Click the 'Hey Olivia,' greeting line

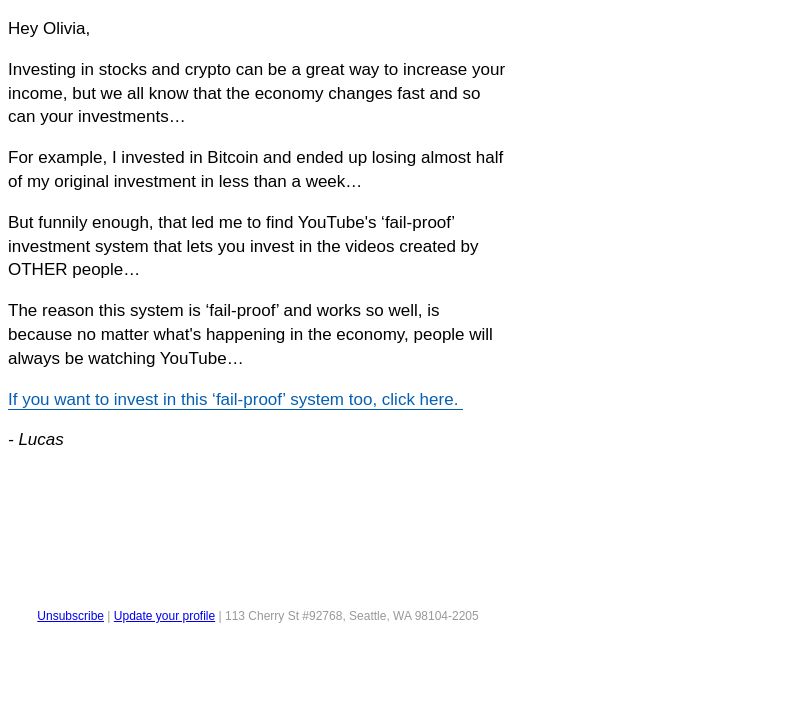pos(49,29)
